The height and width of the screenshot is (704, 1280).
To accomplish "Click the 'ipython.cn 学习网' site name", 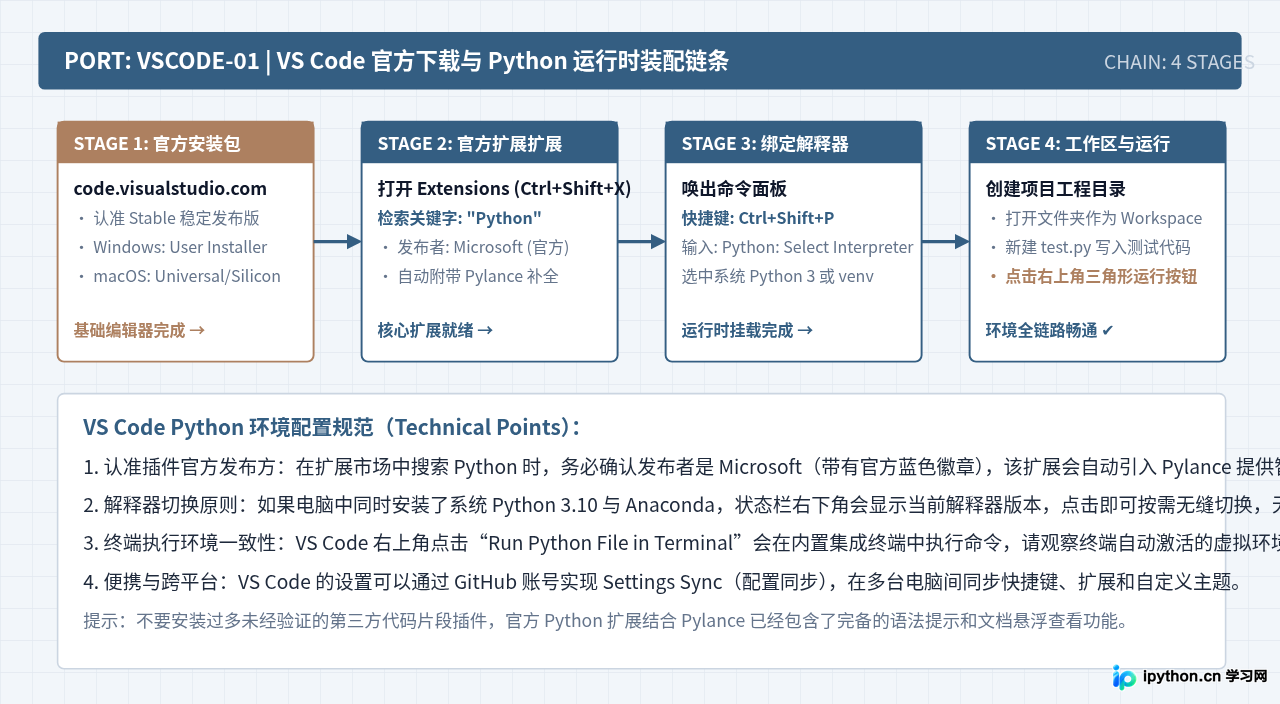I will pyautogui.click(x=1205, y=676).
